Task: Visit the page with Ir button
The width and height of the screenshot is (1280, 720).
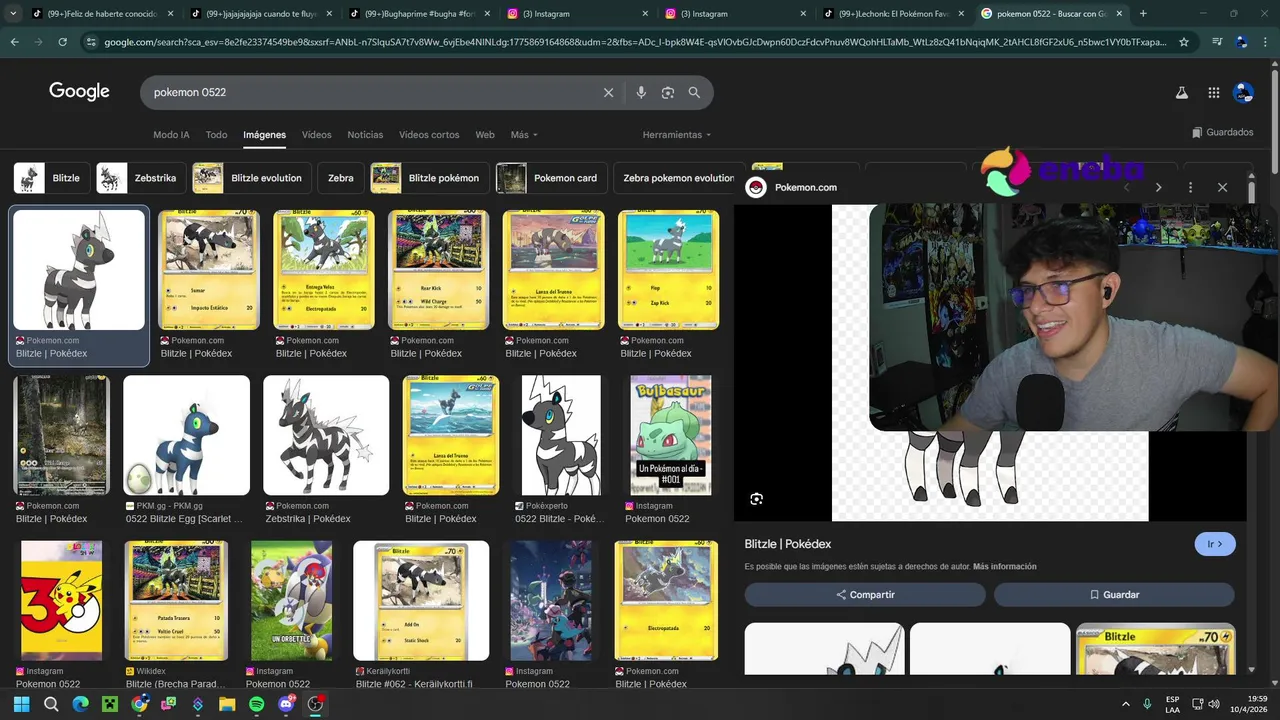Action: [1215, 544]
